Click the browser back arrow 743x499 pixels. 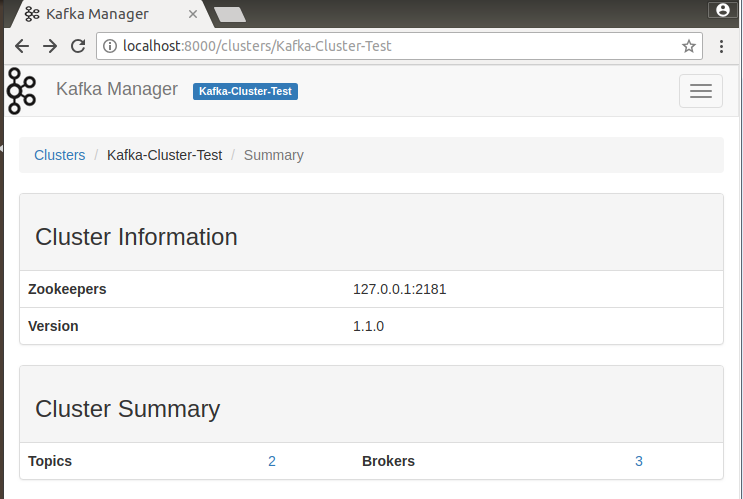(22, 46)
